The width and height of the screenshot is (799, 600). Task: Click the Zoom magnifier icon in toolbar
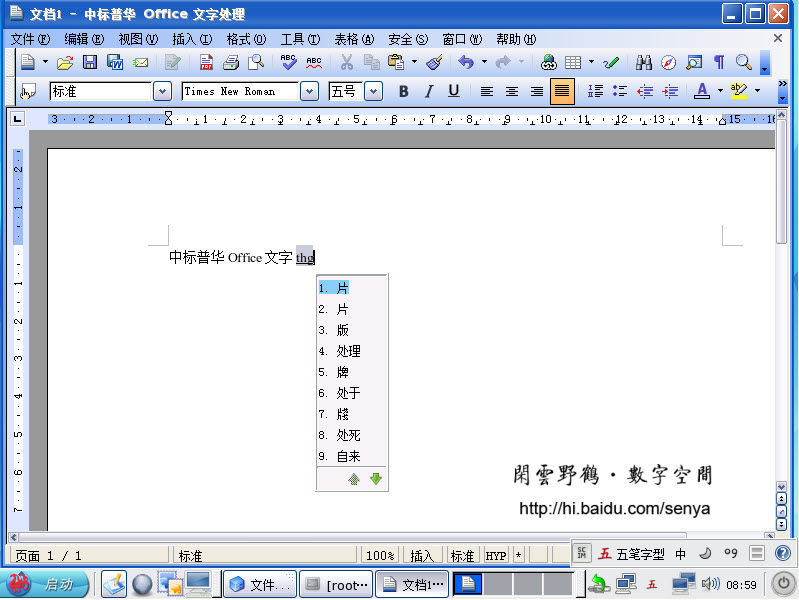pos(744,62)
